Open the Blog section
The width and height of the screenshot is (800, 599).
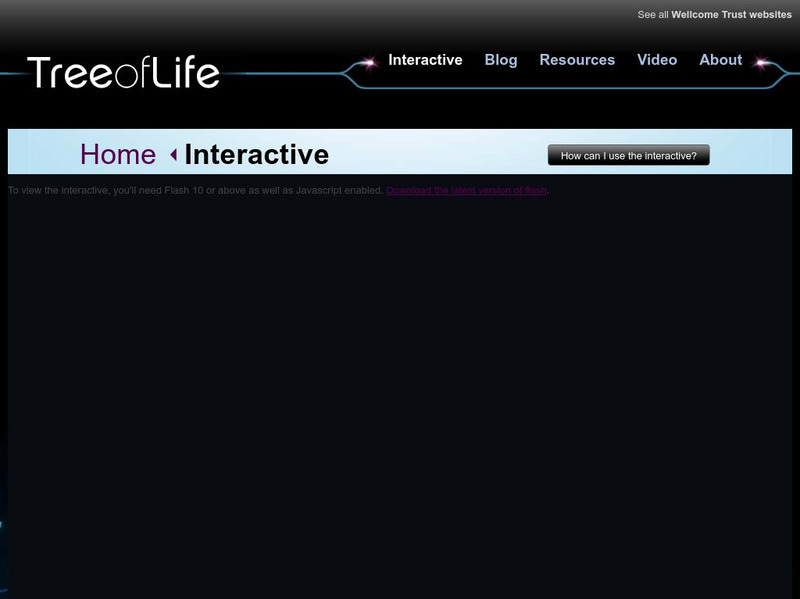[503, 60]
